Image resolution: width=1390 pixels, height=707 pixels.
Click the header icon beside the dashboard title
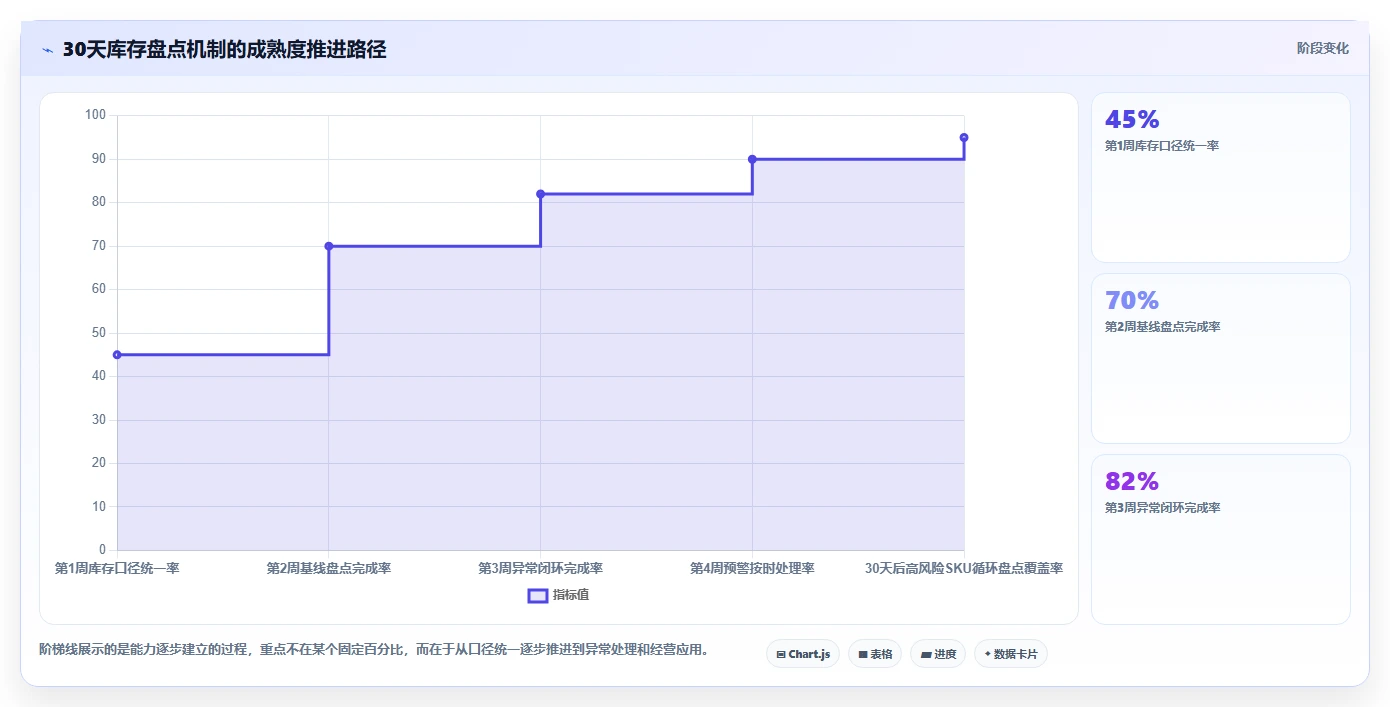47,50
